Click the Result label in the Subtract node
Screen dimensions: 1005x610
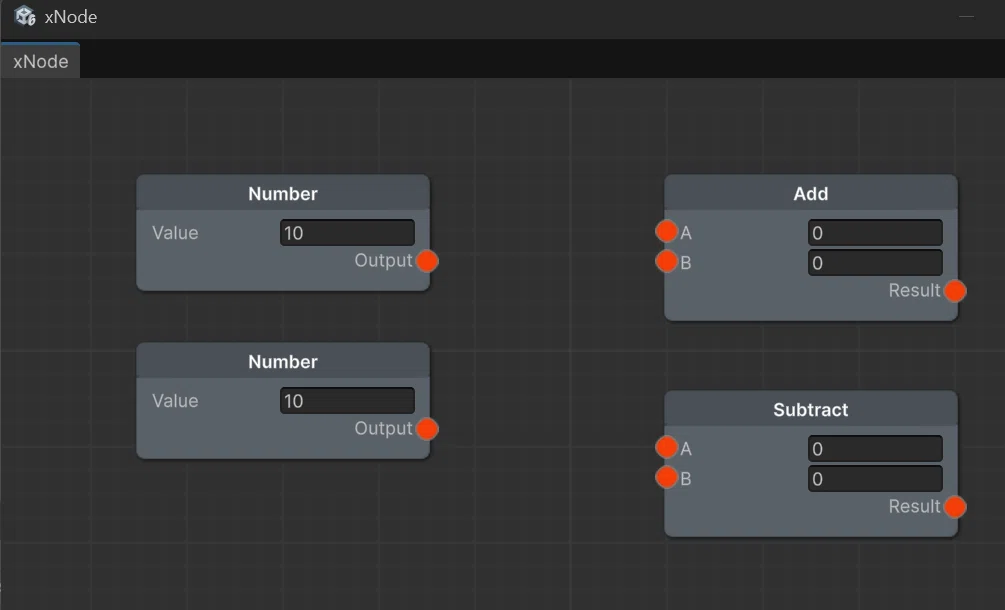click(915, 506)
